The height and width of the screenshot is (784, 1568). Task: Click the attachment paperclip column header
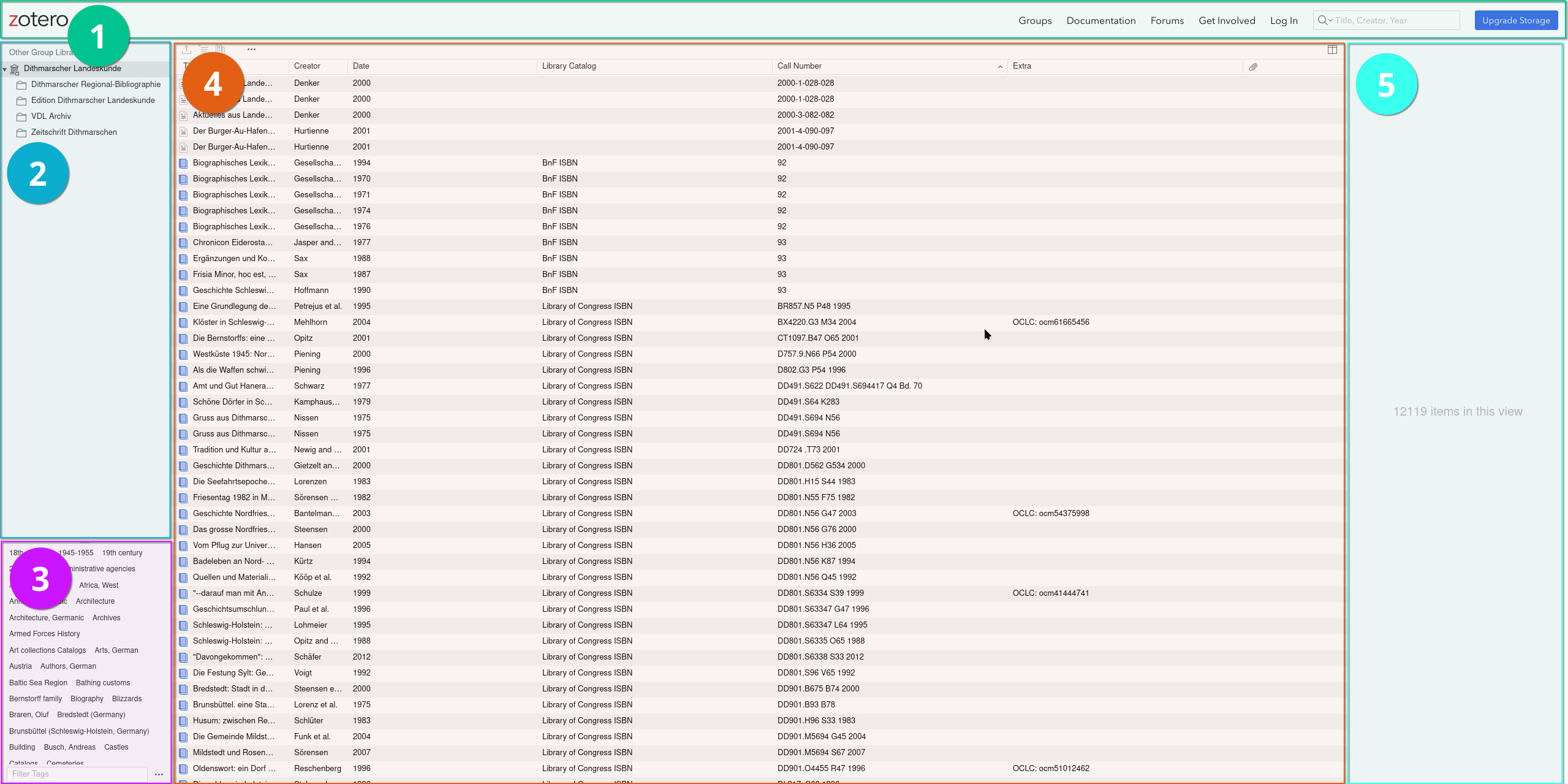pyautogui.click(x=1253, y=67)
